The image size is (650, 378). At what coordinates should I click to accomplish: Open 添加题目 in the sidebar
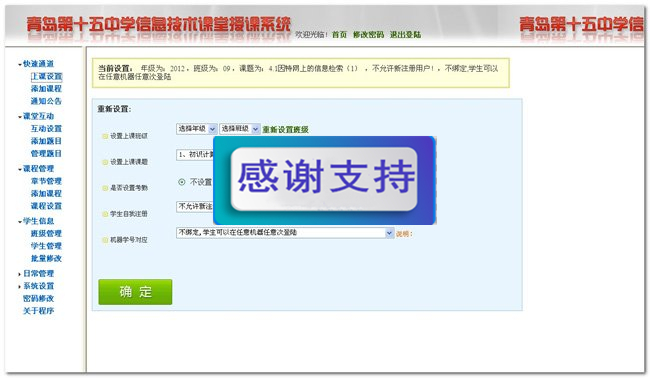click(x=46, y=141)
